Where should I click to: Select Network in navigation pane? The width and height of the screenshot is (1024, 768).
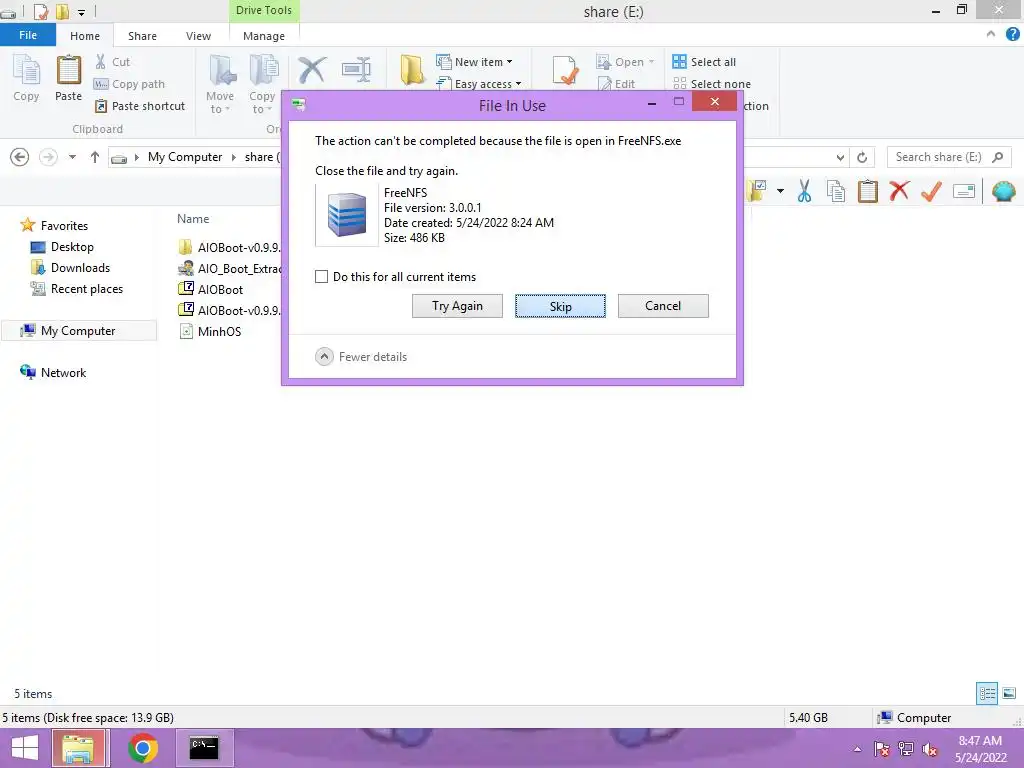click(63, 372)
